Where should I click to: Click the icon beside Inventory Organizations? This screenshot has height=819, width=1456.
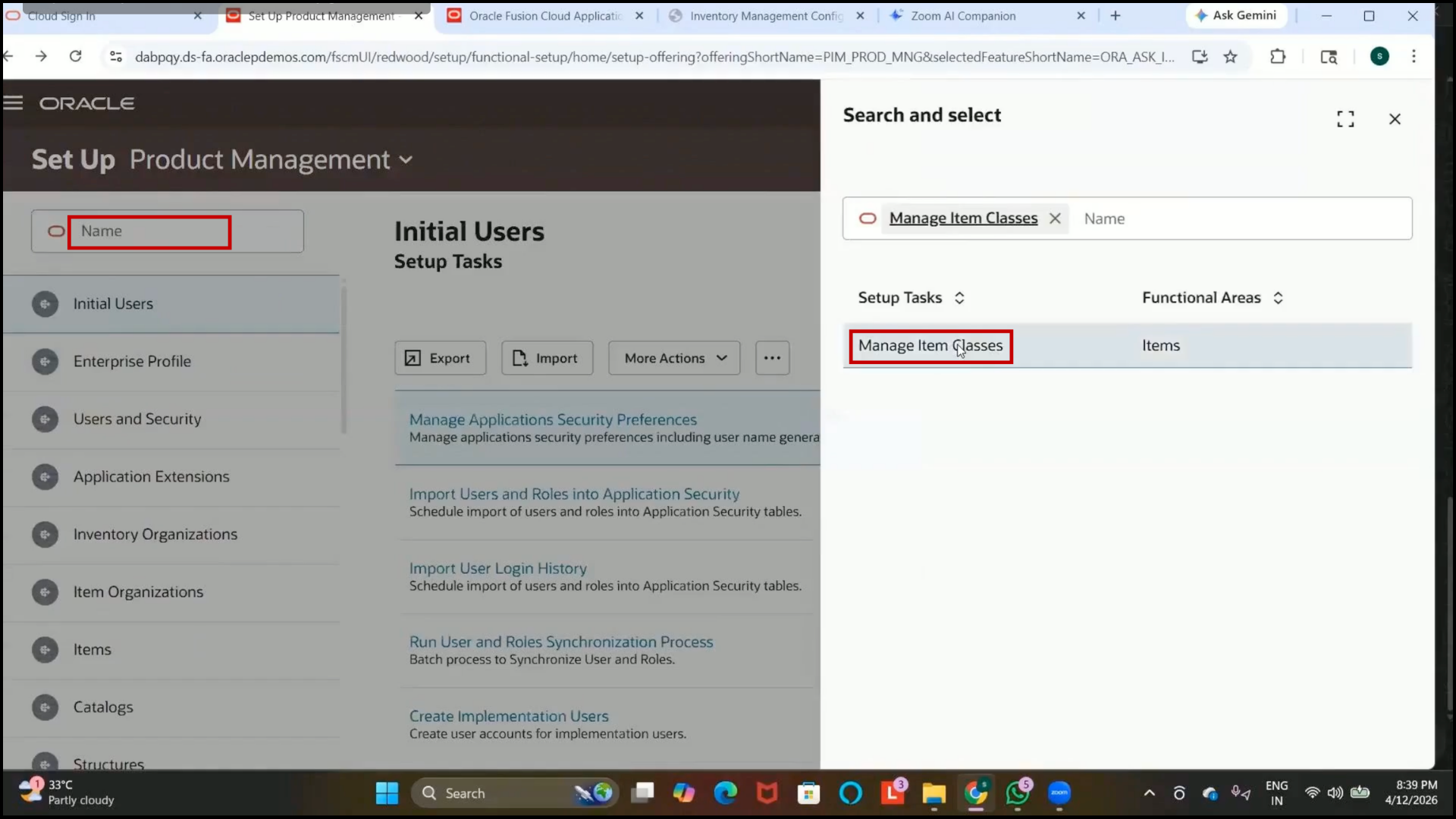click(45, 535)
